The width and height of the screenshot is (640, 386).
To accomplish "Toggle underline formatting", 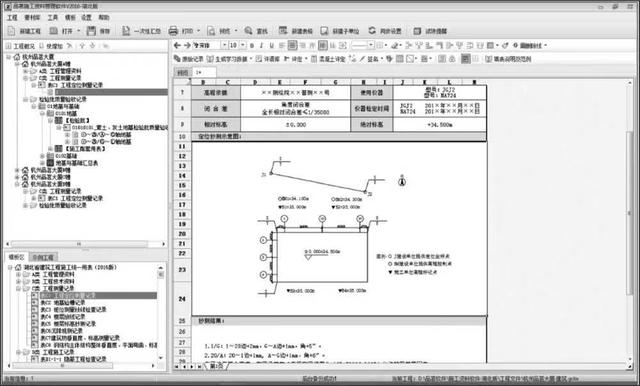I will click(x=272, y=45).
